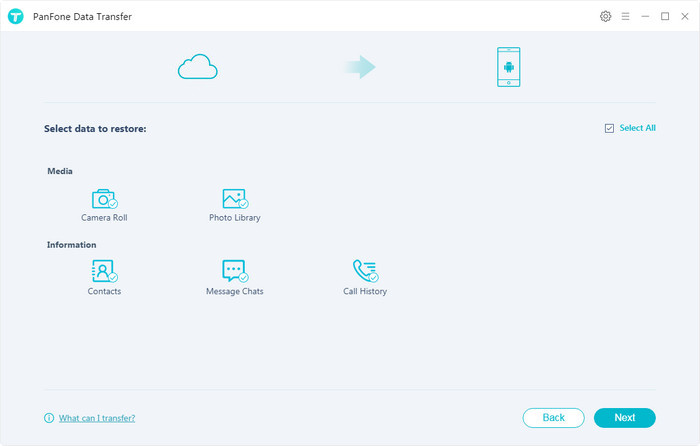Close the PanFone Data Transfer window
The image size is (700, 446).
[685, 17]
